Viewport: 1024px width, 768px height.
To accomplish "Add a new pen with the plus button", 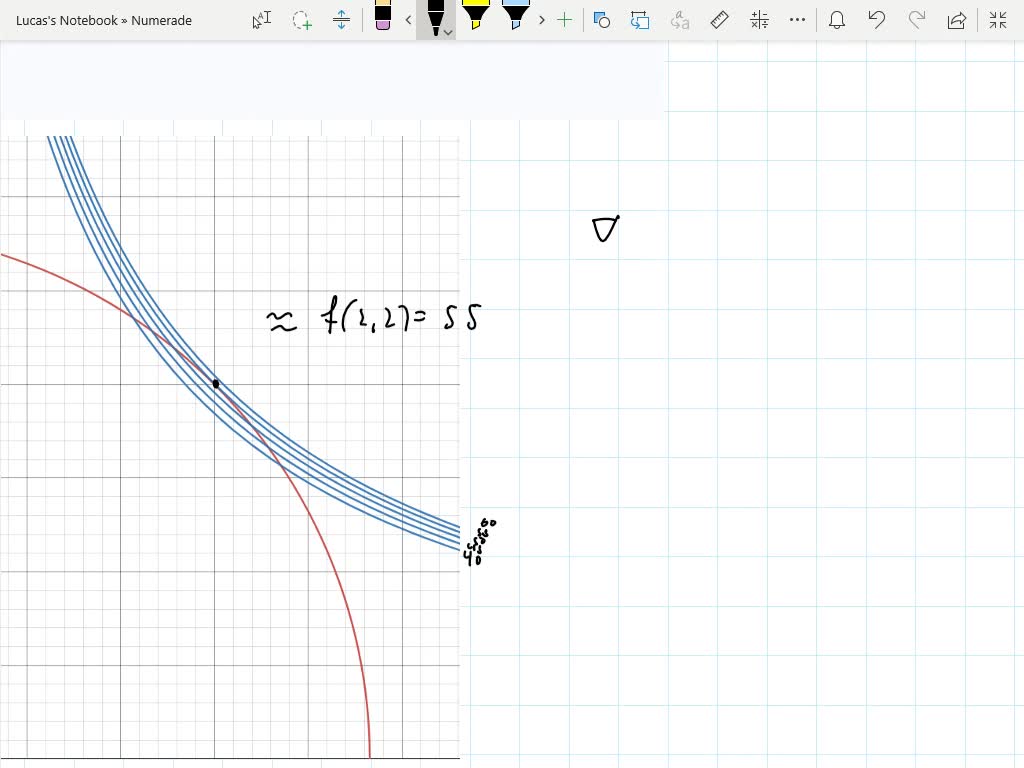I will (565, 20).
